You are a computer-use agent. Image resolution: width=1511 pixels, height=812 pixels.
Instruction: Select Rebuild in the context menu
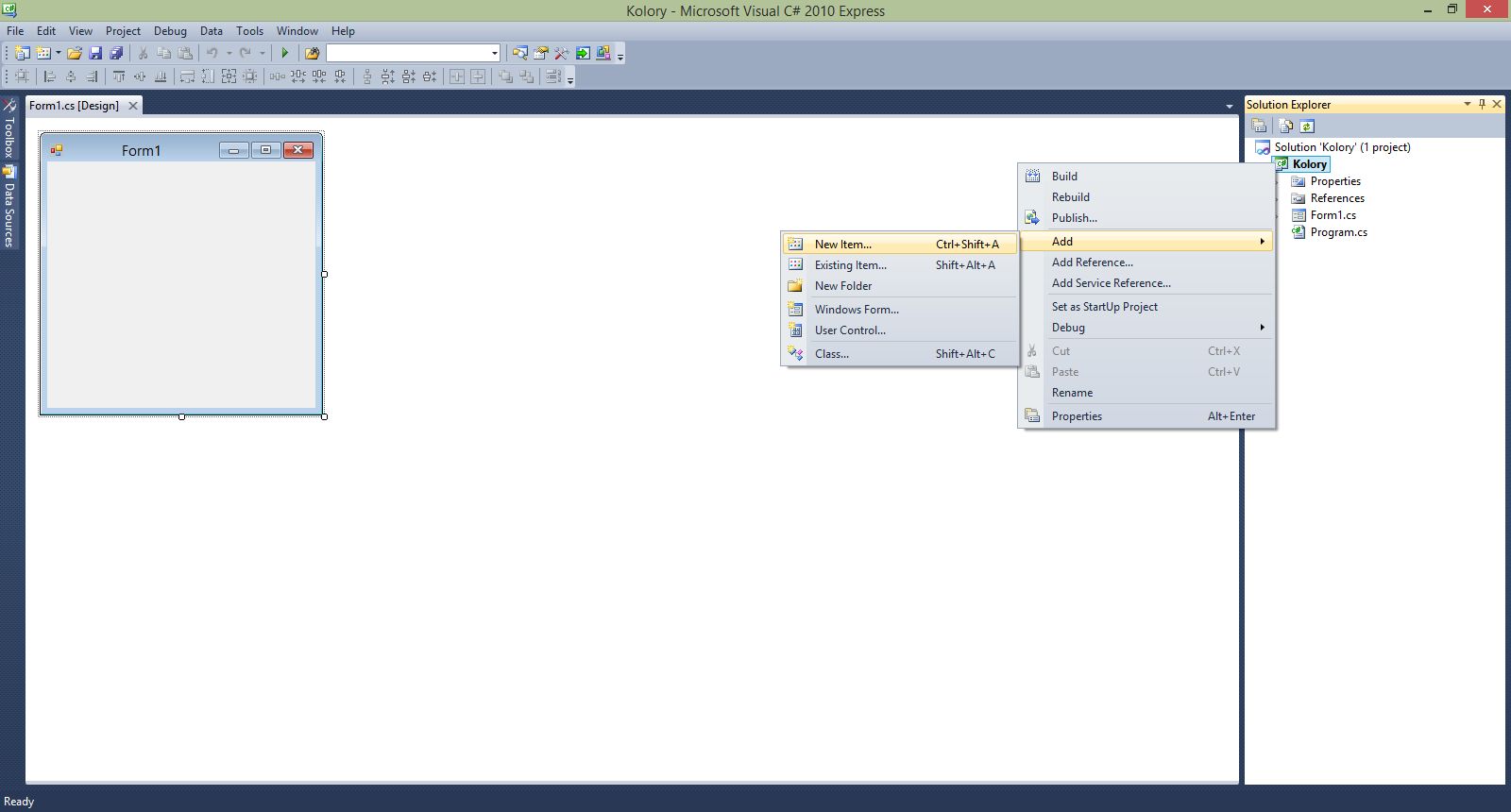point(1146,197)
